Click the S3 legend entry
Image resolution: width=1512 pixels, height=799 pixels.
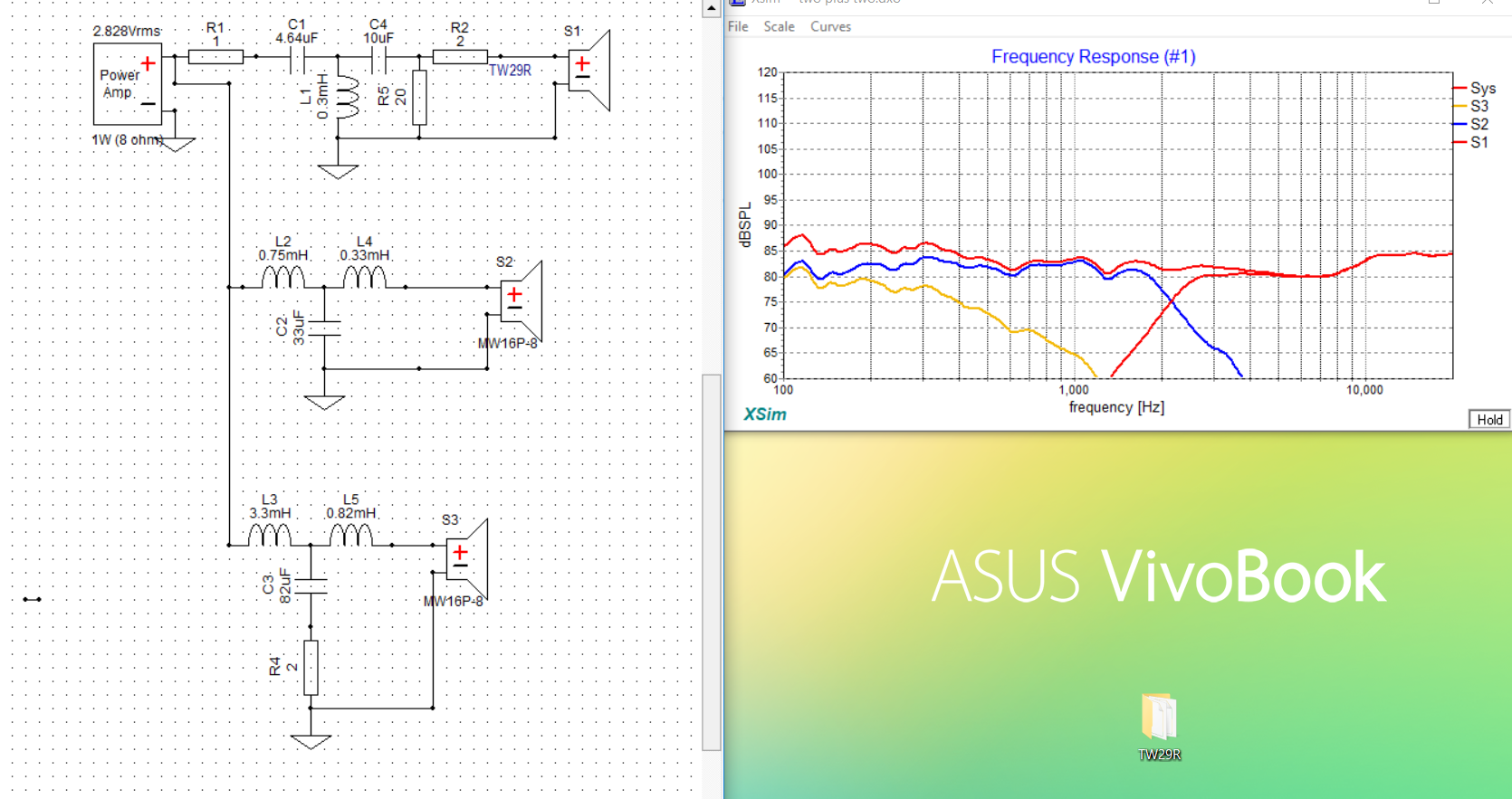click(x=1471, y=106)
